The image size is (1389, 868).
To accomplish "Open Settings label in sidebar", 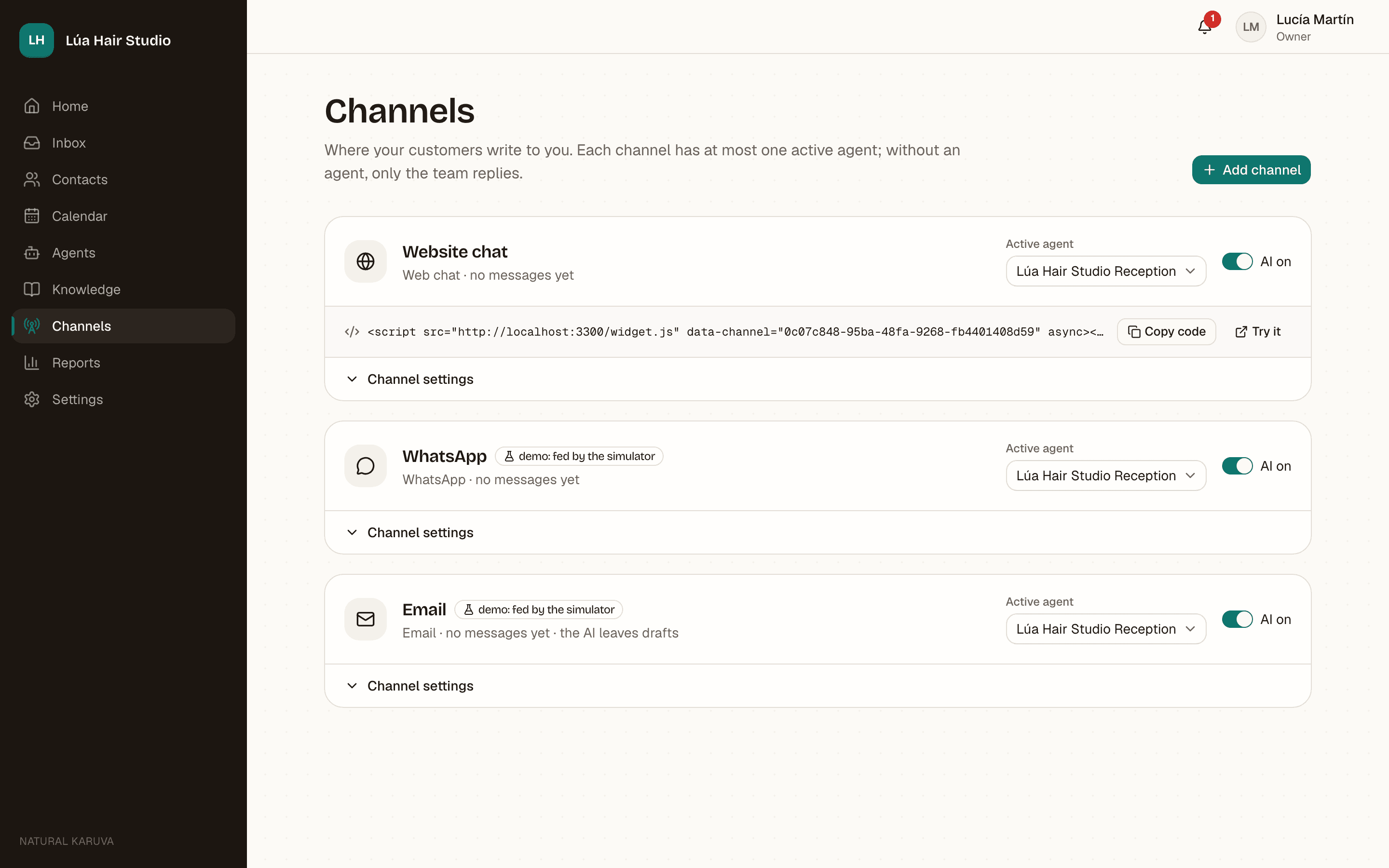I will point(78,400).
